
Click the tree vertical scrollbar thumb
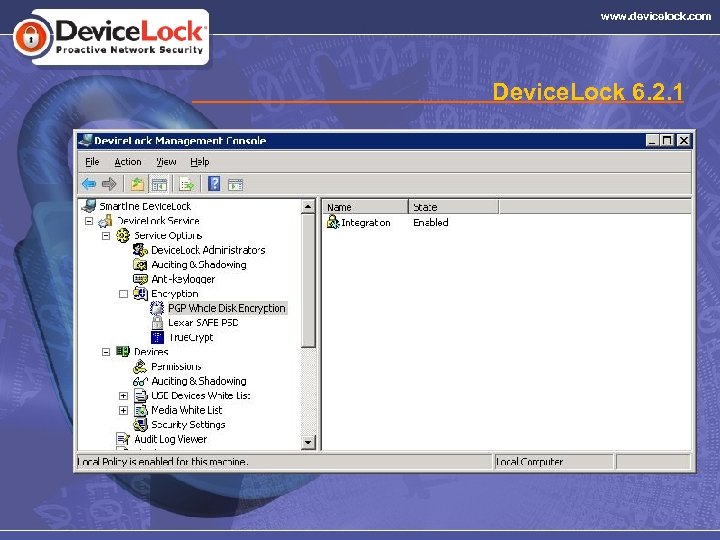point(308,280)
